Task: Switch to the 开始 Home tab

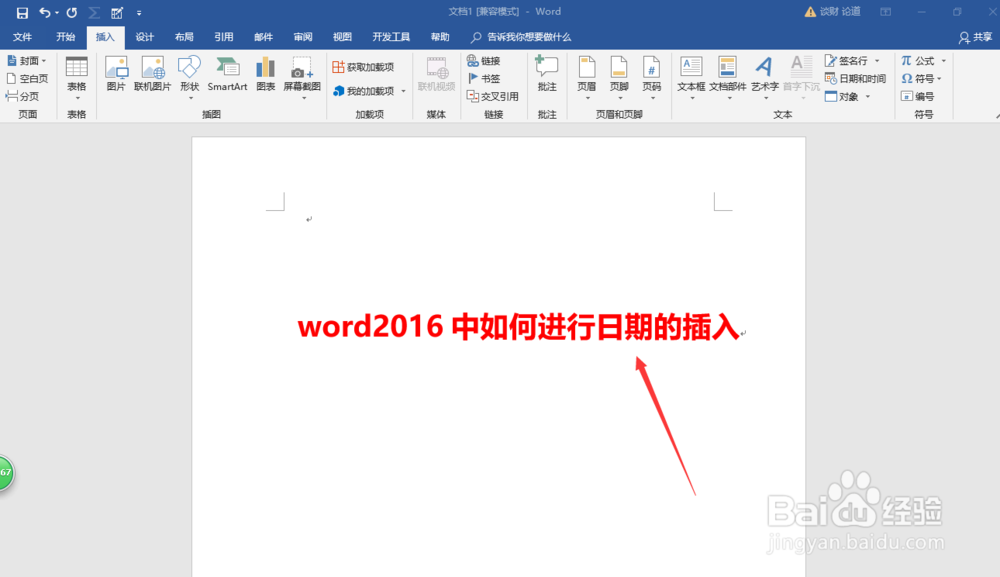Action: click(66, 37)
